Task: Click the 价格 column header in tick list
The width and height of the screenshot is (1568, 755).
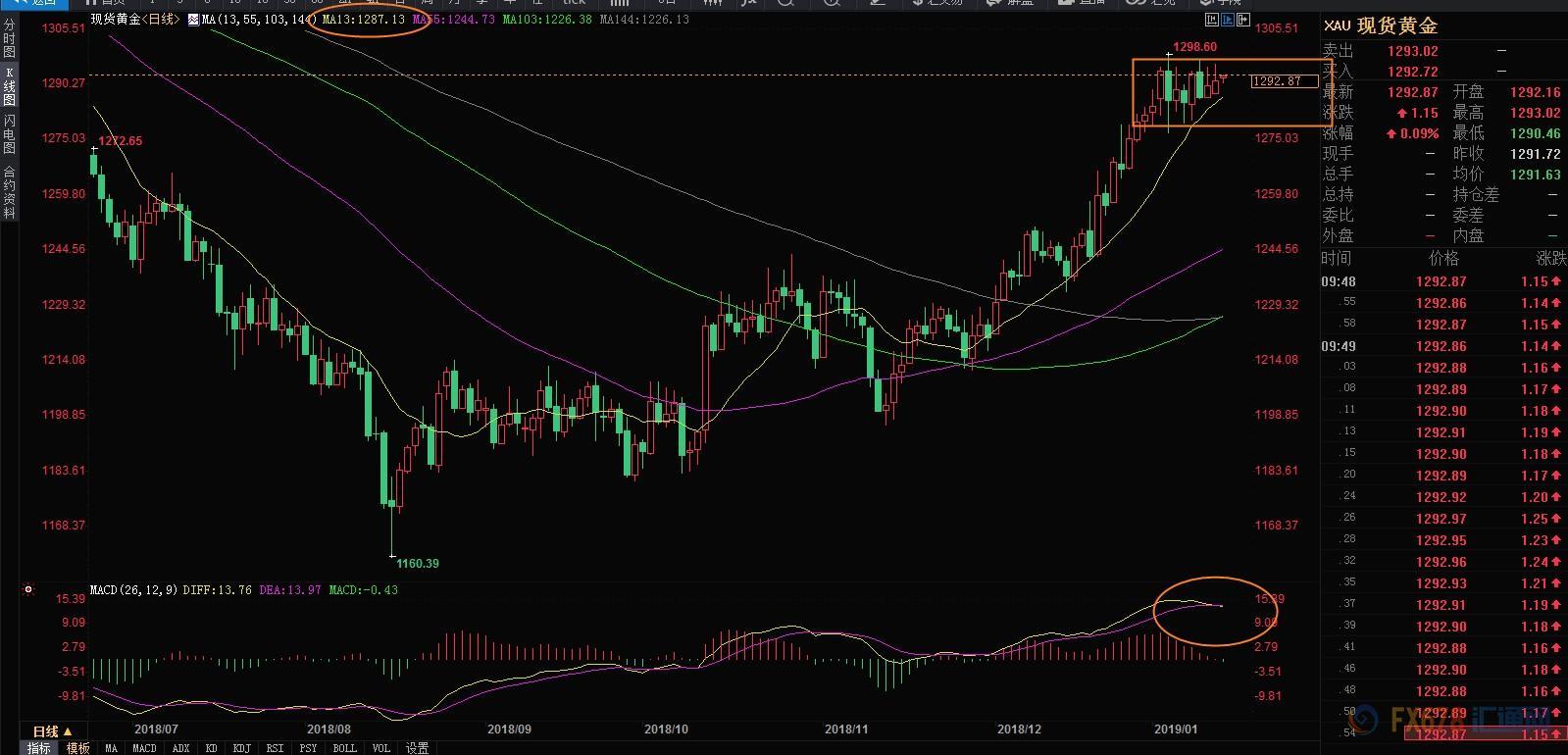Action: (x=1444, y=258)
